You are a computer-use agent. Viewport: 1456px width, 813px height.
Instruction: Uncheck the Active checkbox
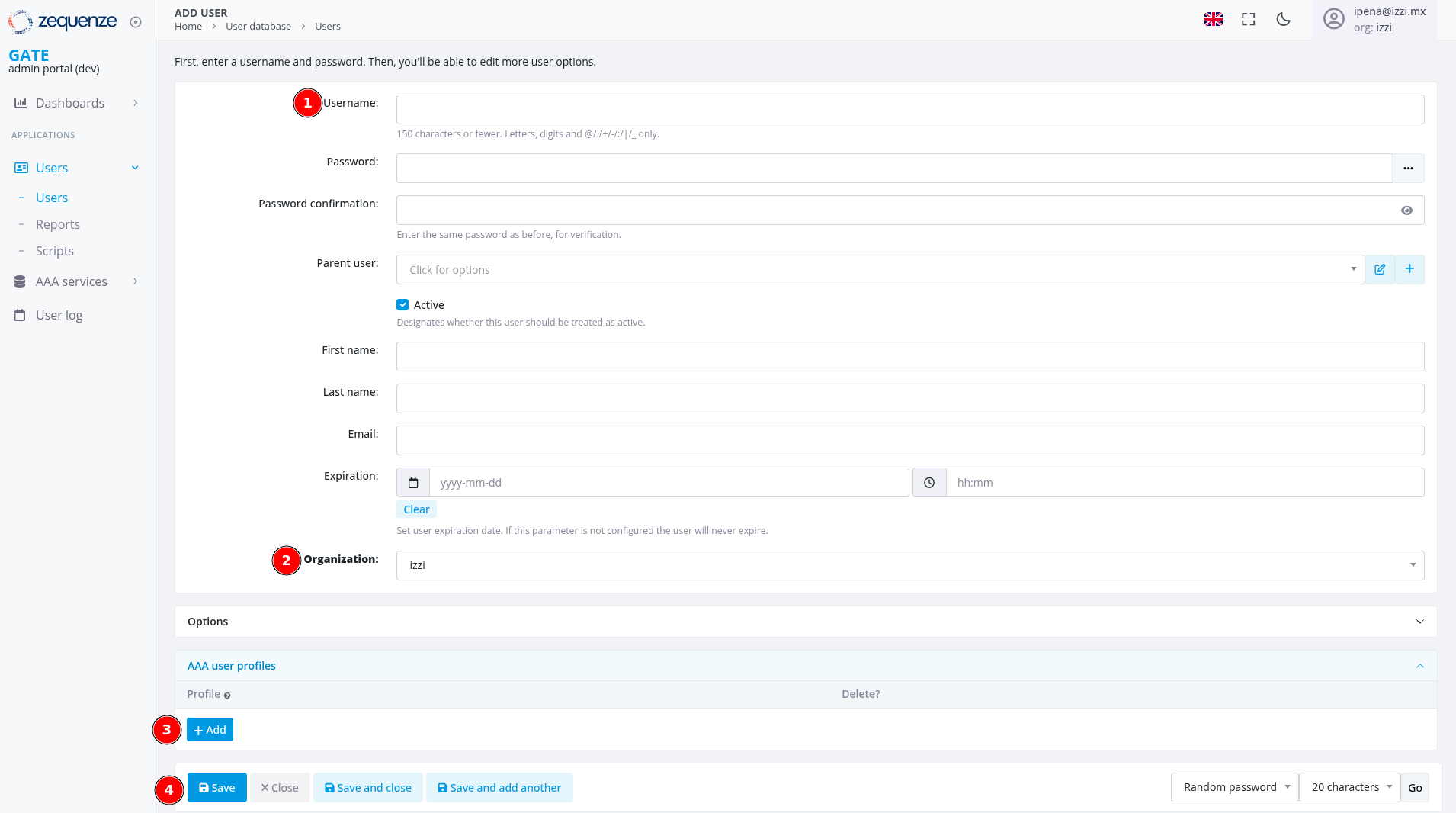coord(402,305)
